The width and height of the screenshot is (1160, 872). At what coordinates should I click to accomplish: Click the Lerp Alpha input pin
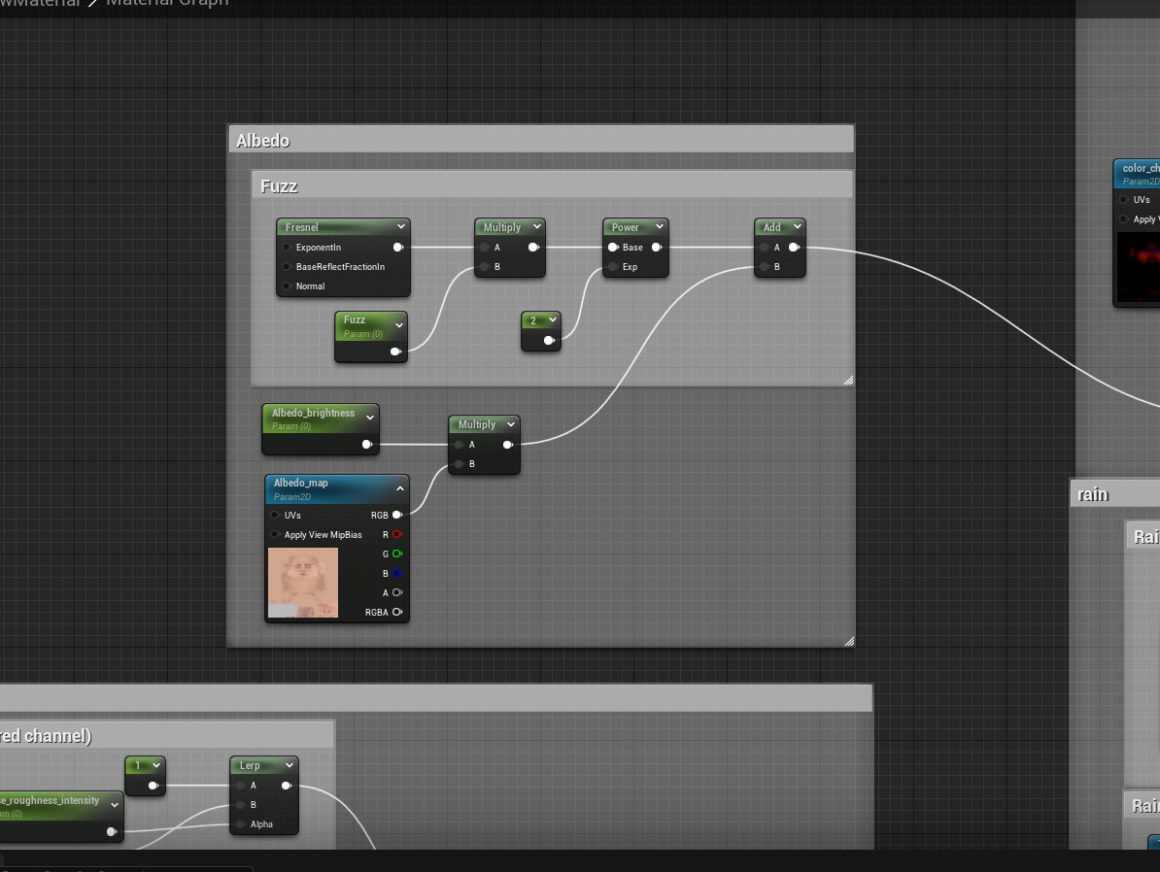[x=240, y=824]
